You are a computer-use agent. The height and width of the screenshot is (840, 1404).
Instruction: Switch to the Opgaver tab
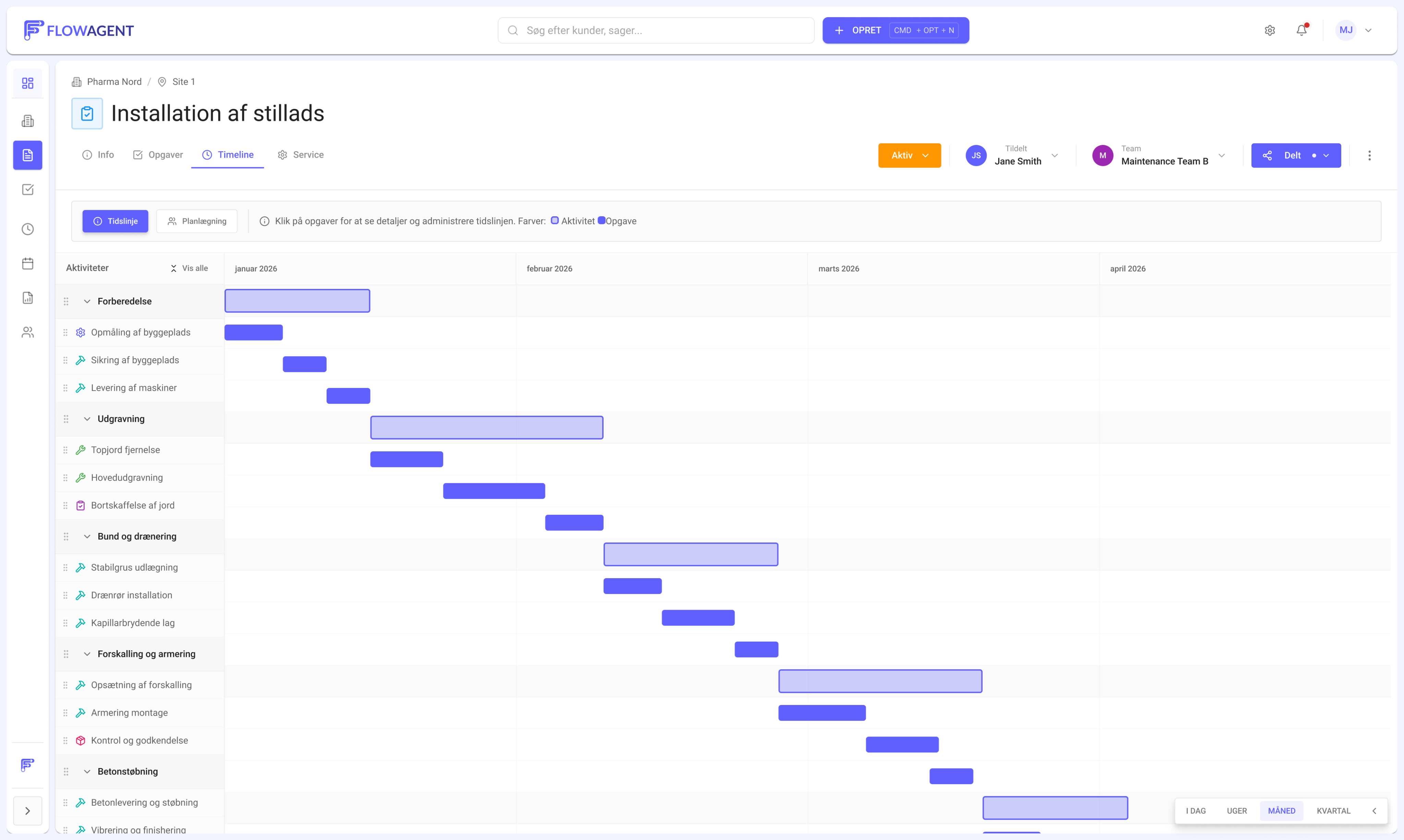click(158, 155)
